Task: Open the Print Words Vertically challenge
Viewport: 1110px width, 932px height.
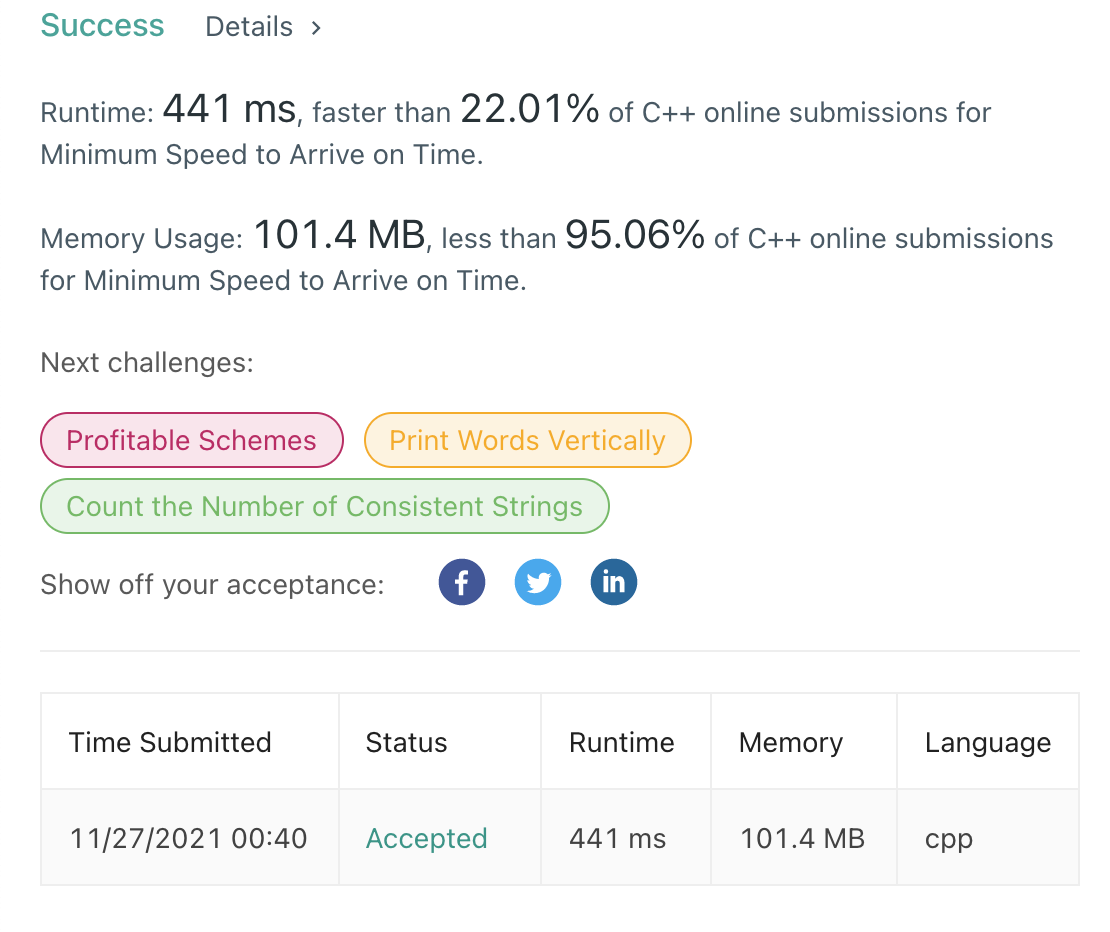Action: 527,440
